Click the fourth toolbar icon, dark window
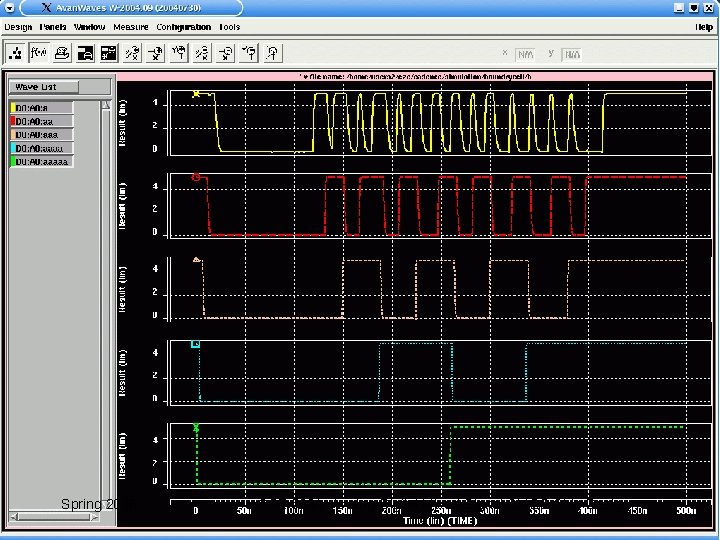Screen dimensions: 720x540 86,52
